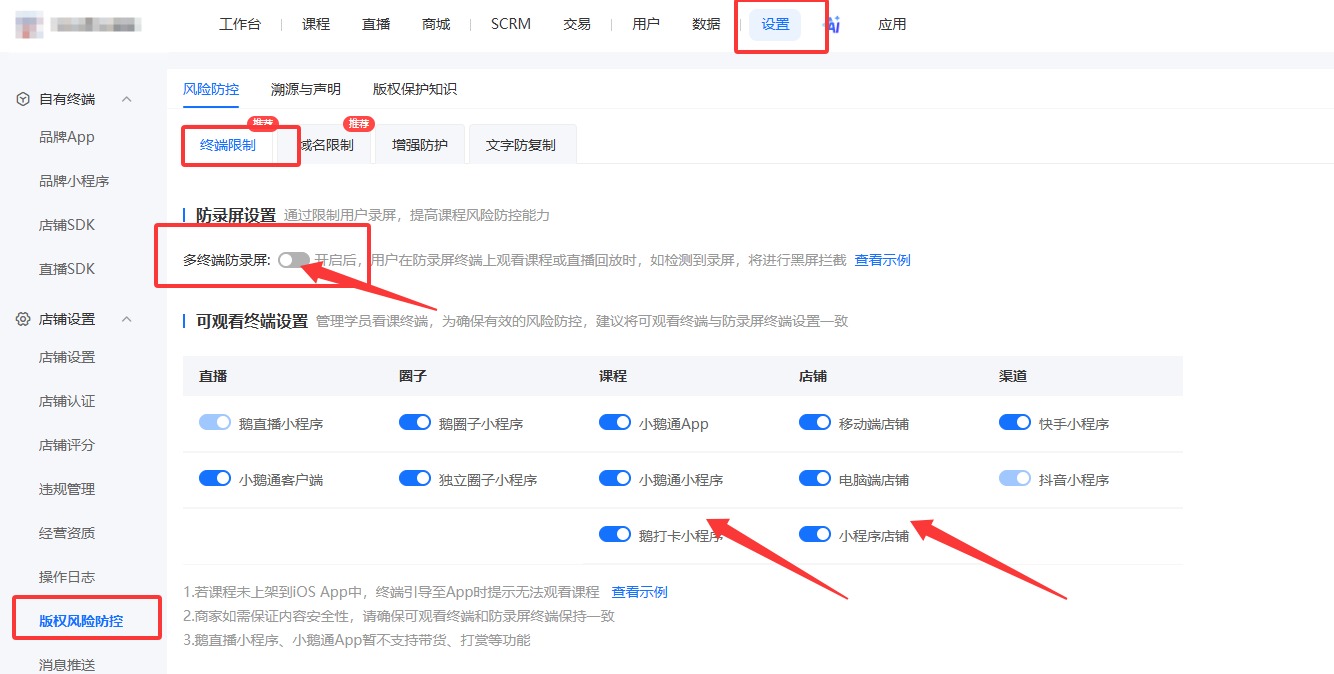This screenshot has height=674, width=1334.
Task: Open the AI assistant icon in top navigation
Action: tap(832, 24)
